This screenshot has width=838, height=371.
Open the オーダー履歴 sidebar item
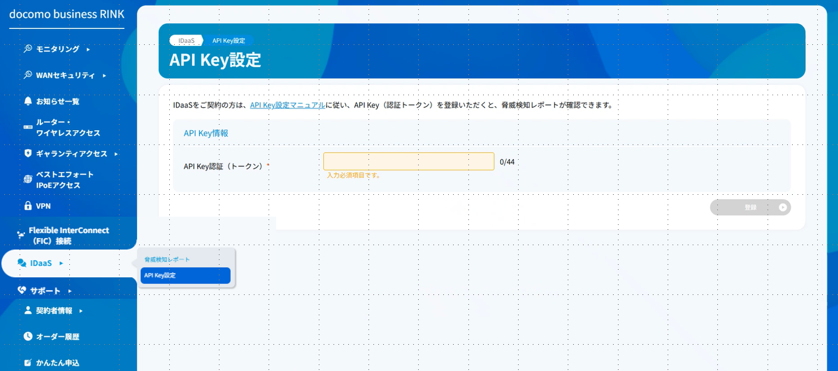[x=58, y=336]
